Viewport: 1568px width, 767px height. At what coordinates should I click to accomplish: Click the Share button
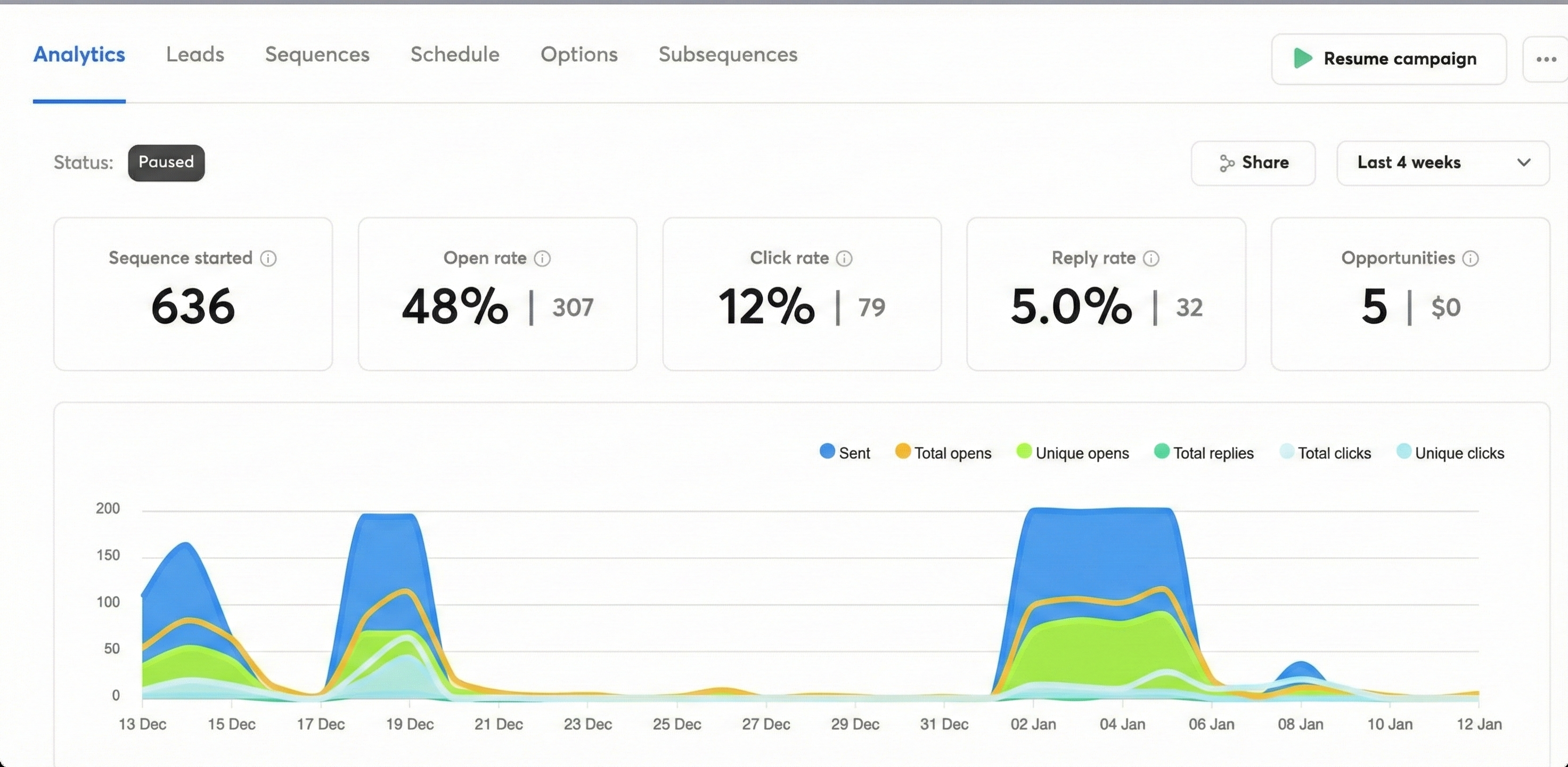pos(1253,163)
